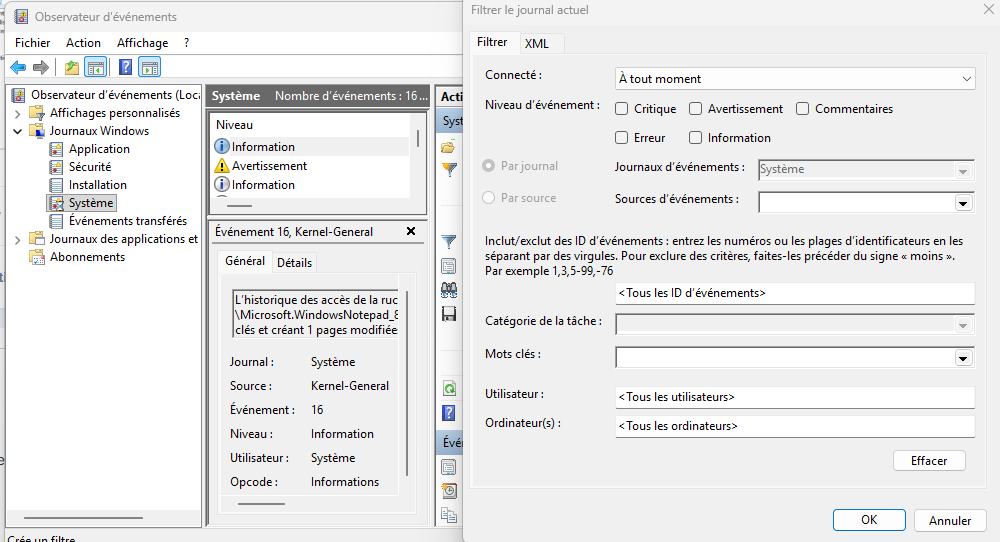Tick the Erreur checkbox
The image size is (1000, 542).
tap(622, 138)
